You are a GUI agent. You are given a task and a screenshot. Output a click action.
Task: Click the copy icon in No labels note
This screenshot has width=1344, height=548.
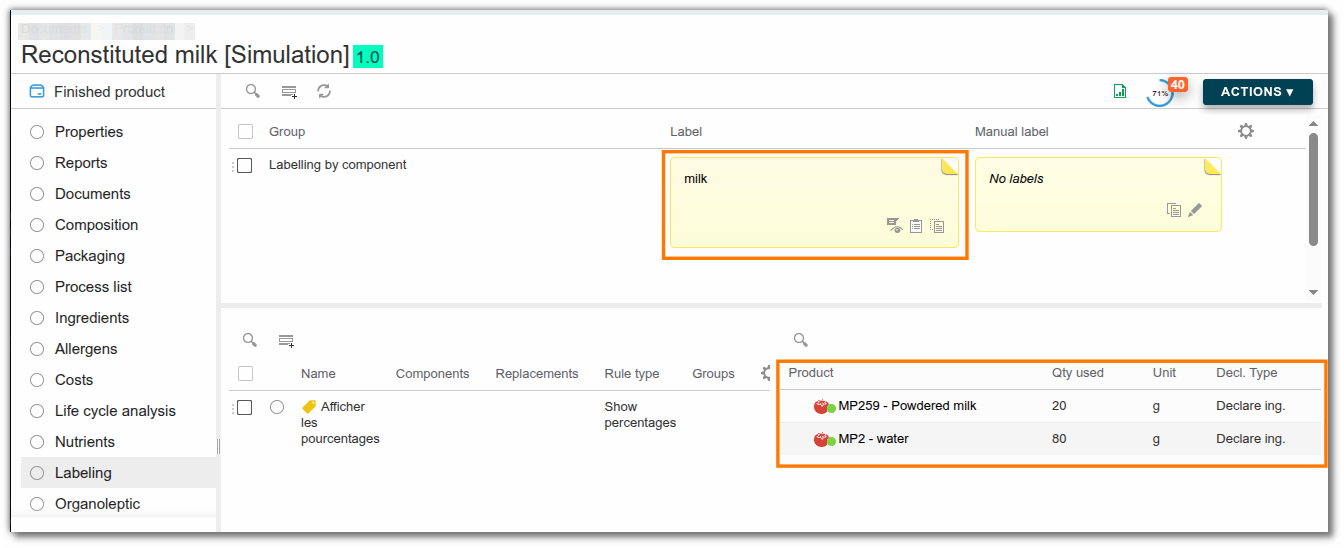[1174, 210]
